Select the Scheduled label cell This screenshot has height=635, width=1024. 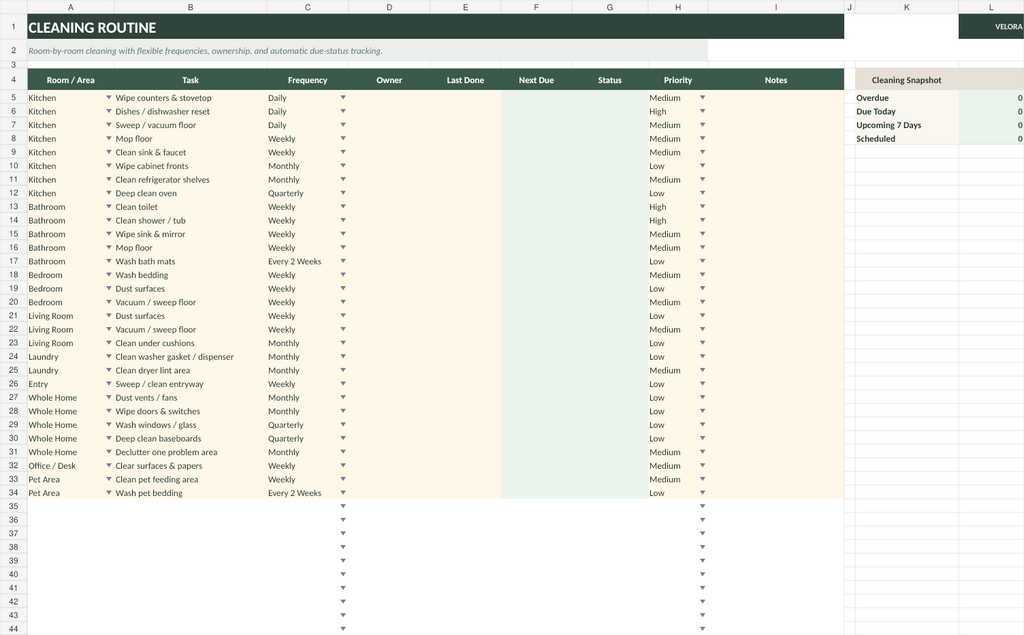[x=906, y=138]
